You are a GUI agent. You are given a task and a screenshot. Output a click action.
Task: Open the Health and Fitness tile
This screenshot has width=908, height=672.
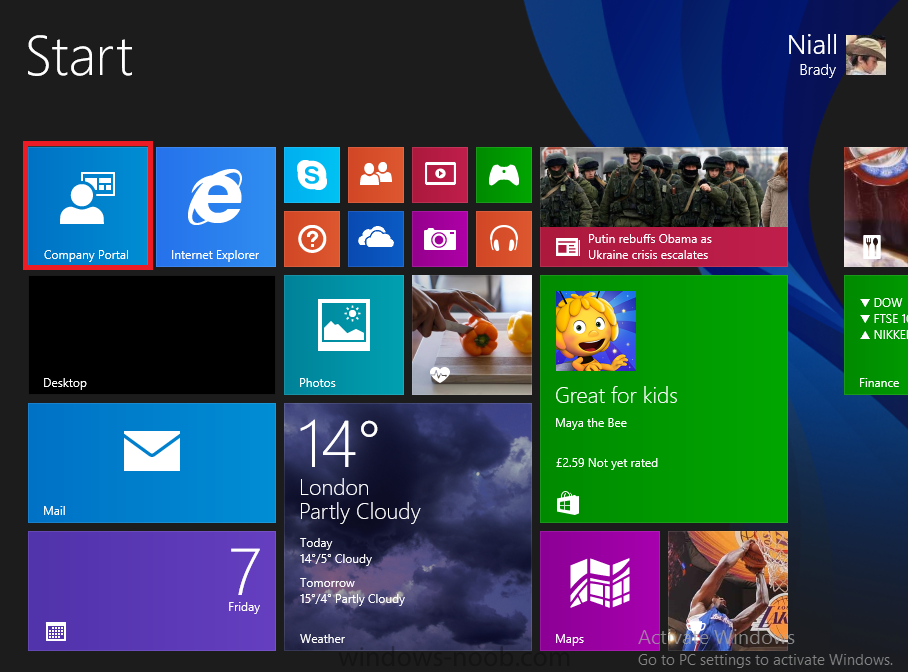click(472, 335)
